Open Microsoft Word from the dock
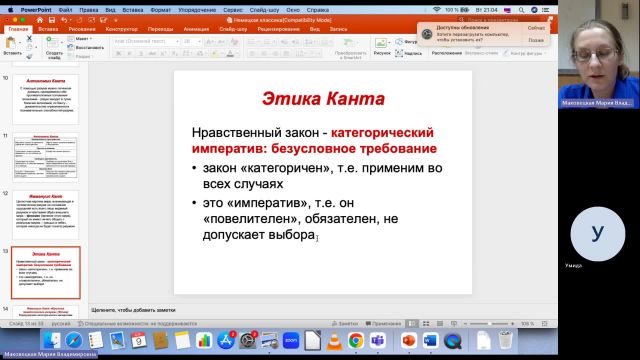This screenshot has height=360, width=640. [430, 340]
